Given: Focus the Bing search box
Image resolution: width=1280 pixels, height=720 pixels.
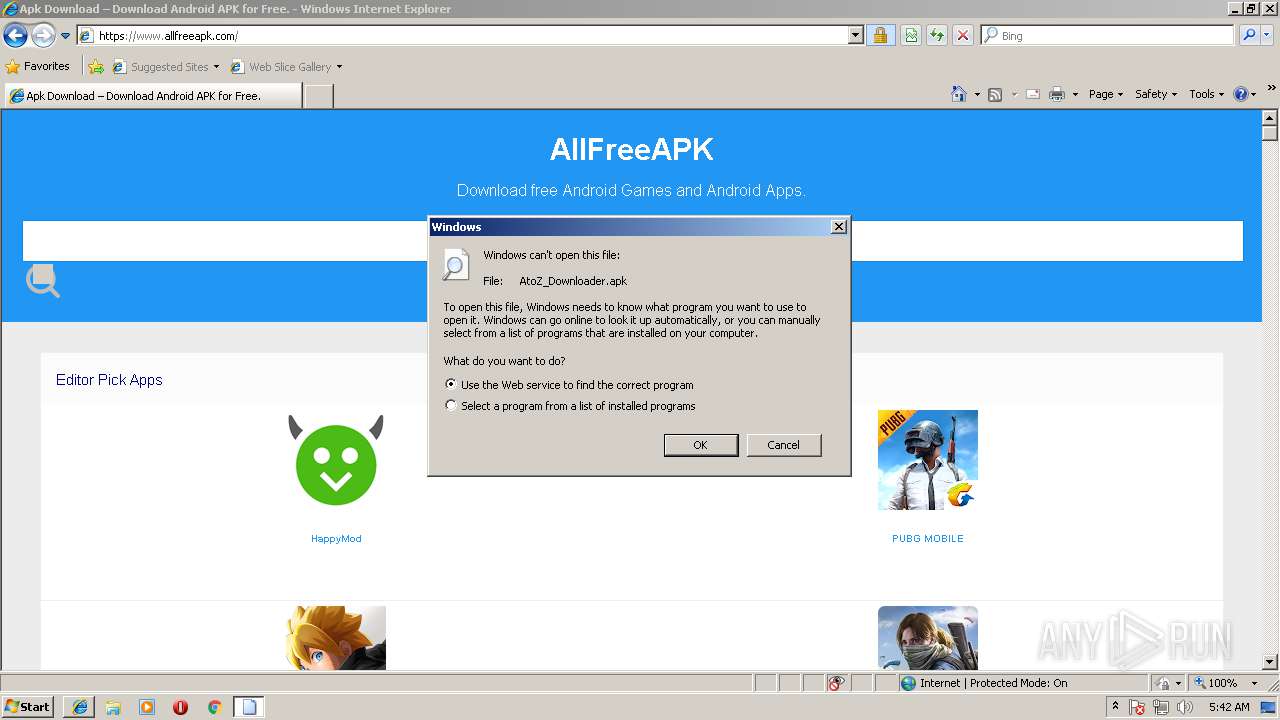Looking at the screenshot, I should tap(1107, 36).
